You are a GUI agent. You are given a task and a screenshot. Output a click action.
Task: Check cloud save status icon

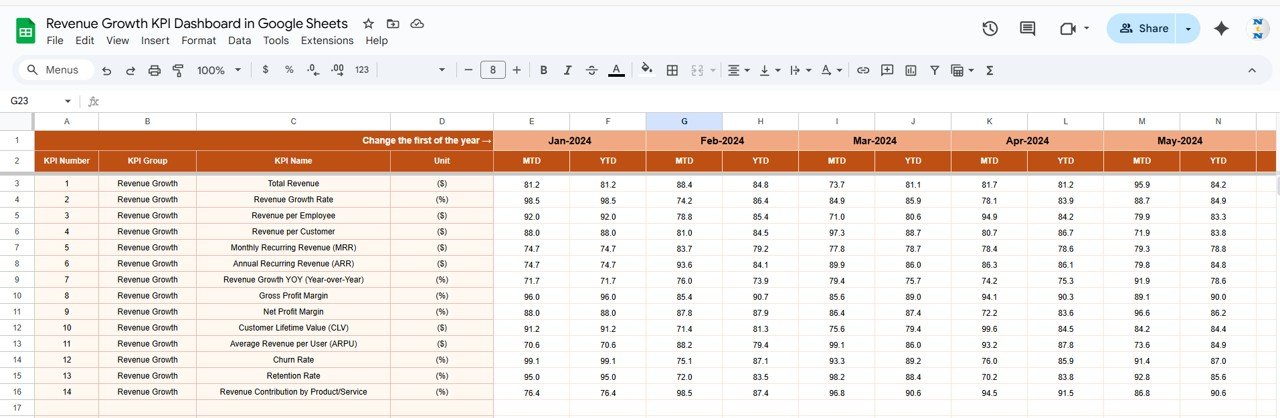(x=417, y=24)
